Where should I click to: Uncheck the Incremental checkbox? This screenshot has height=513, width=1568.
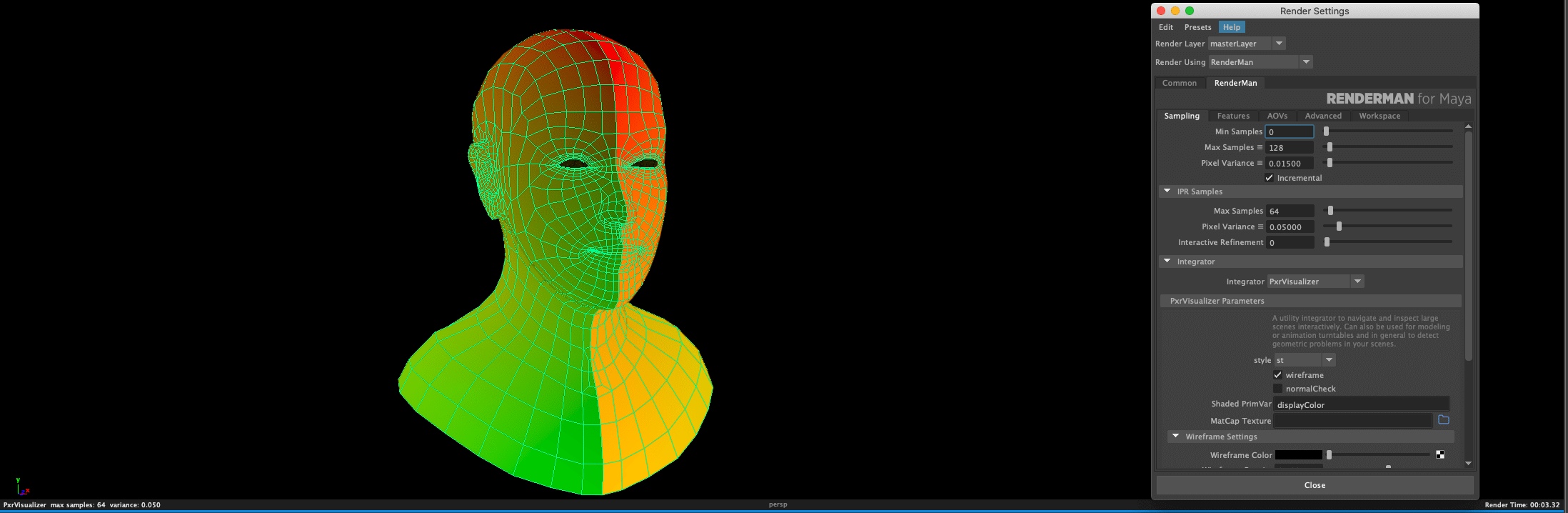point(1269,178)
